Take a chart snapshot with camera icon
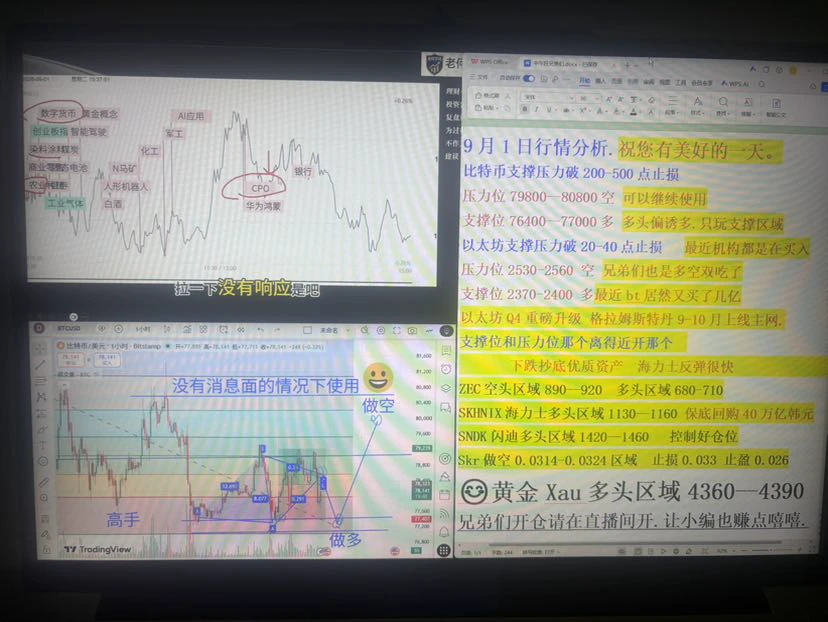This screenshot has width=828, height=622. [412, 331]
